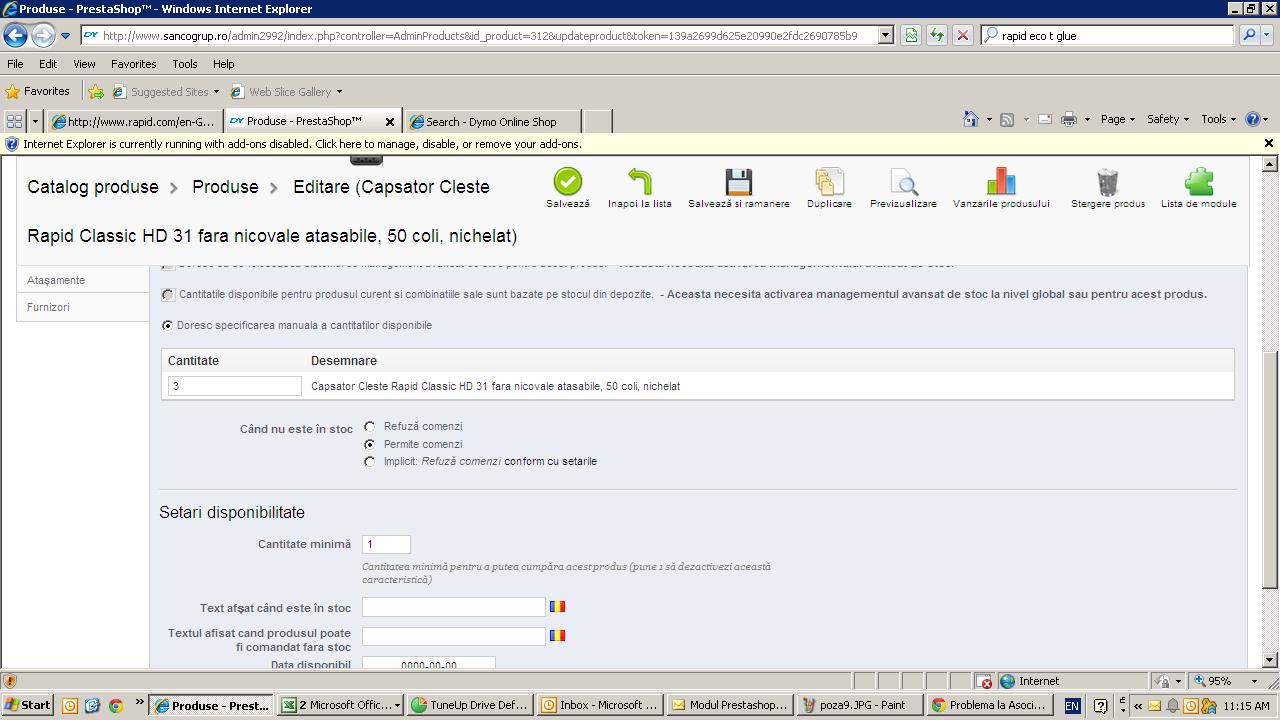
Task: Click the Cantitate minimă input field
Action: click(x=386, y=544)
